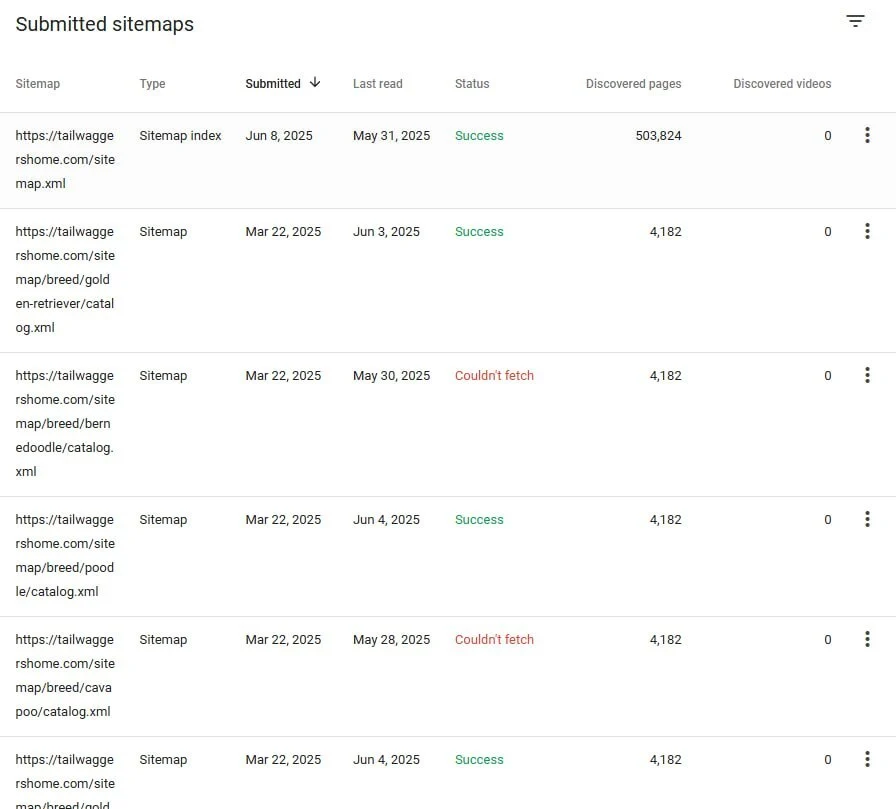Click the Discovered videos column header
896x809 pixels.
coord(782,84)
